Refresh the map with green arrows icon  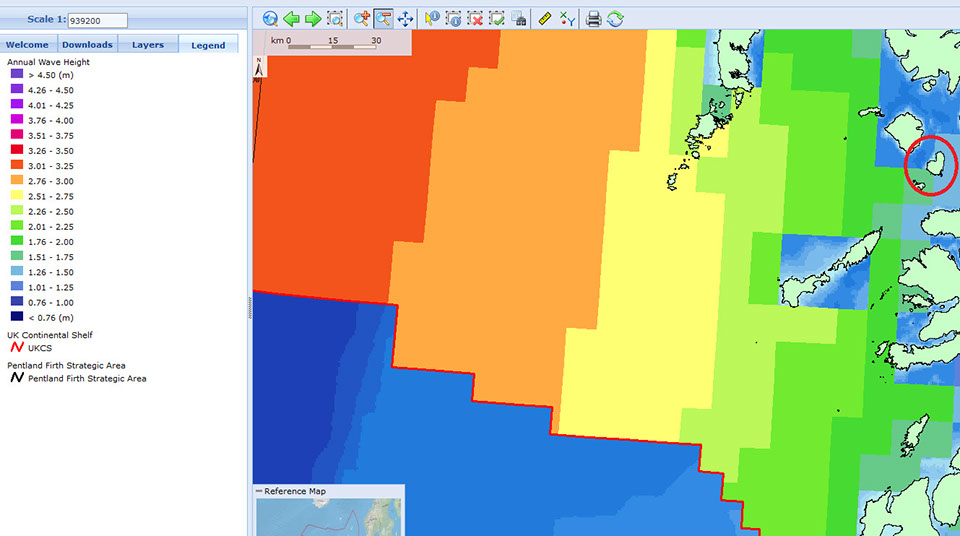click(x=614, y=18)
